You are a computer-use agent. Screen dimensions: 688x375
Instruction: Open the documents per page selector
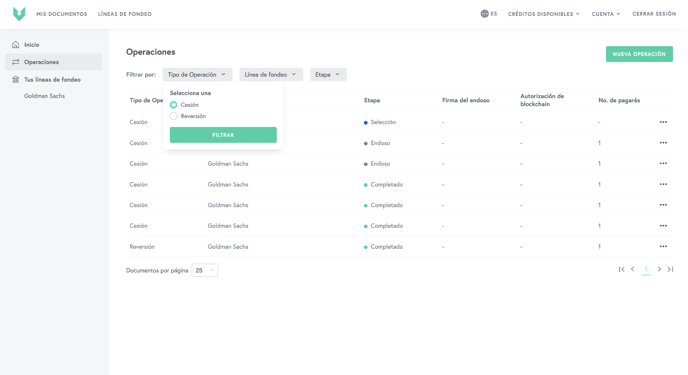click(x=205, y=270)
